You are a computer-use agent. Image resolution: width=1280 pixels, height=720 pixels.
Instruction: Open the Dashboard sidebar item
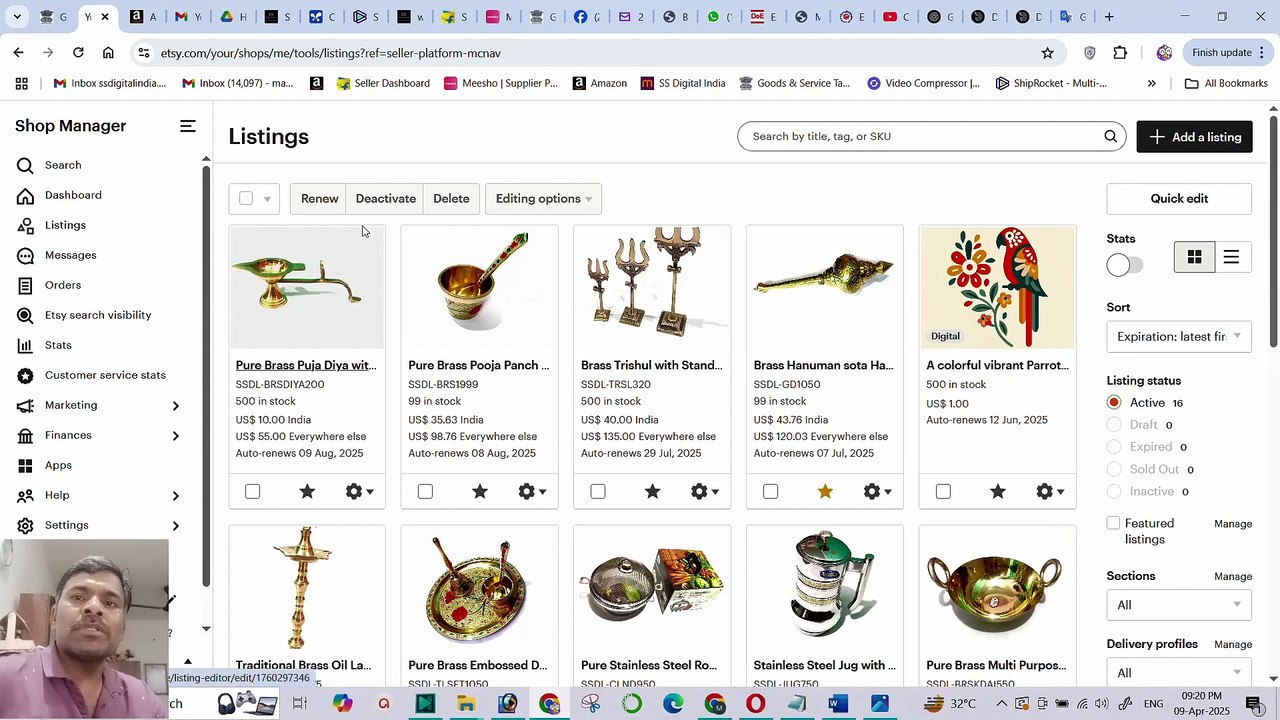pyautogui.click(x=73, y=195)
